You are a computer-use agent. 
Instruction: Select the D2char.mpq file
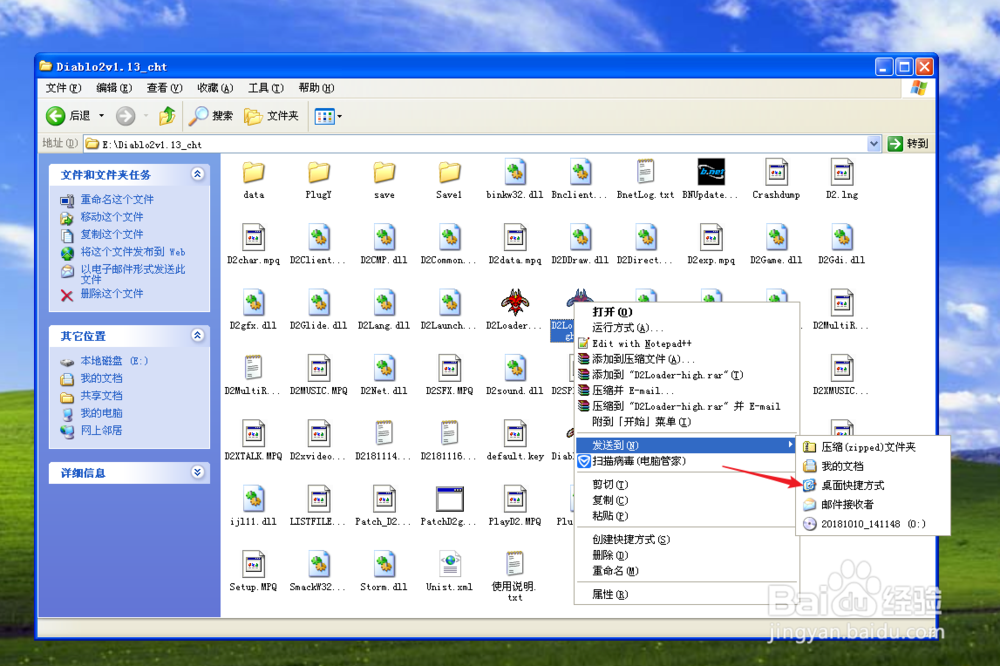pyautogui.click(x=253, y=245)
